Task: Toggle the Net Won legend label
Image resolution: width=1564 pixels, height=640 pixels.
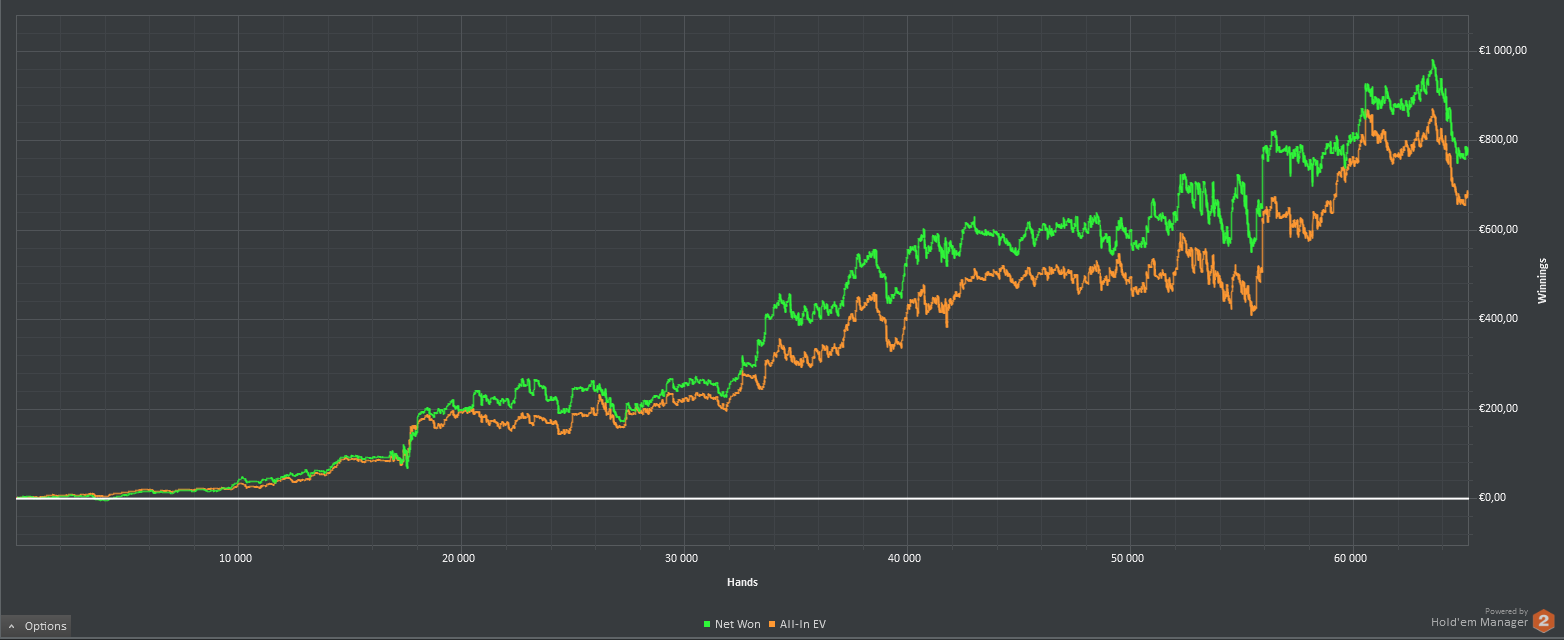Action: [737, 625]
